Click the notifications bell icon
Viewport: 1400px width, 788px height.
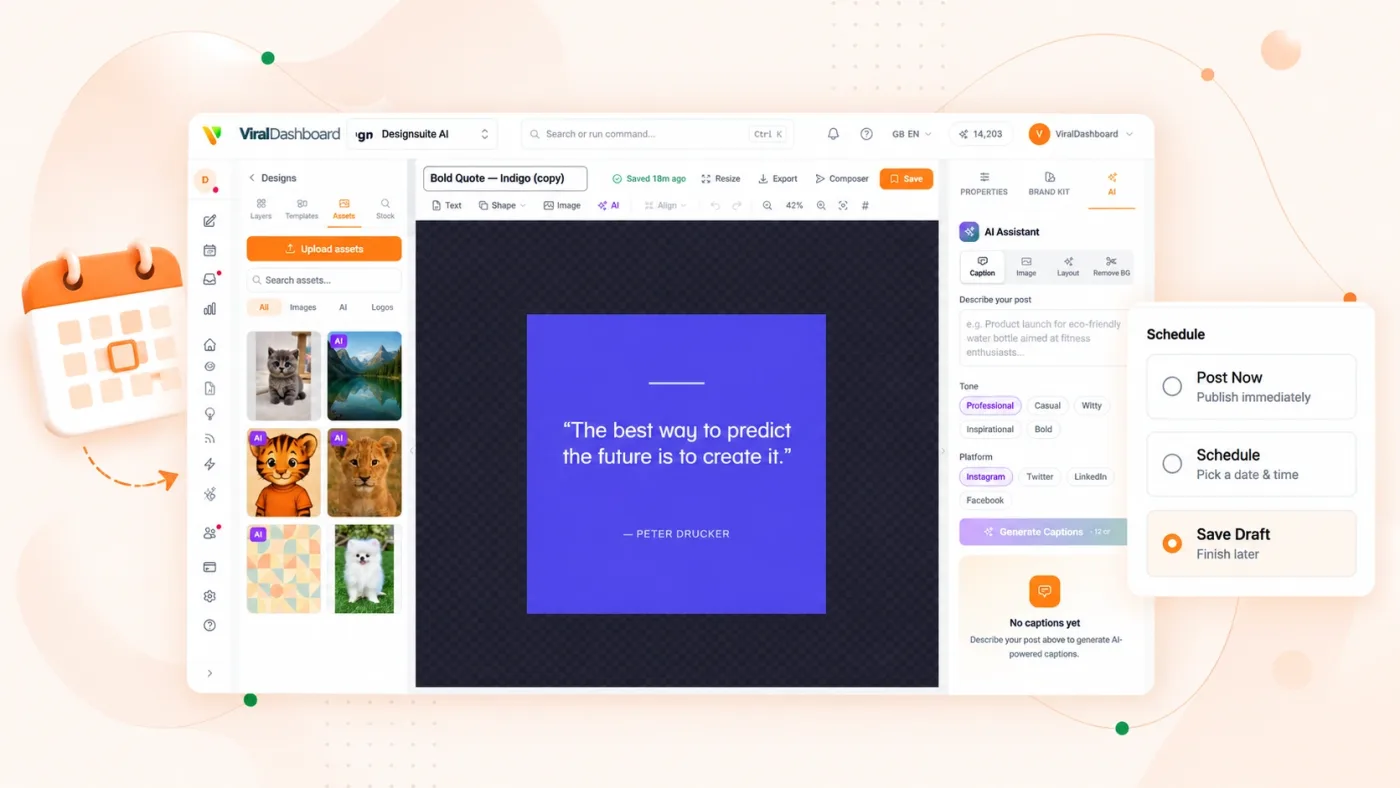[x=833, y=134]
